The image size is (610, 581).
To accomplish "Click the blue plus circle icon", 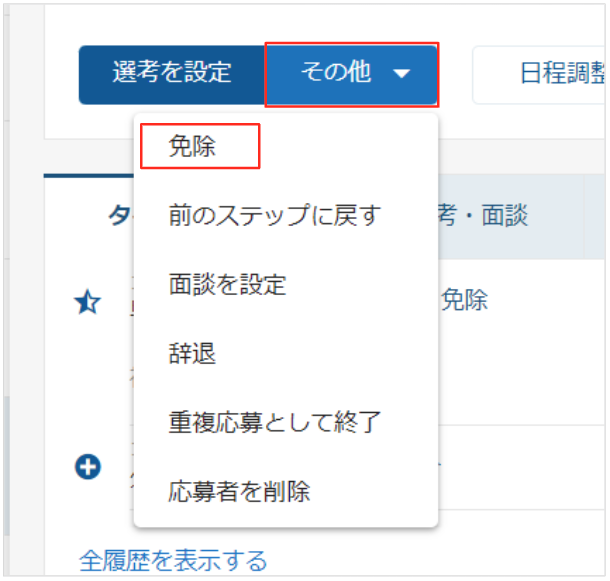I will pyautogui.click(x=88, y=466).
